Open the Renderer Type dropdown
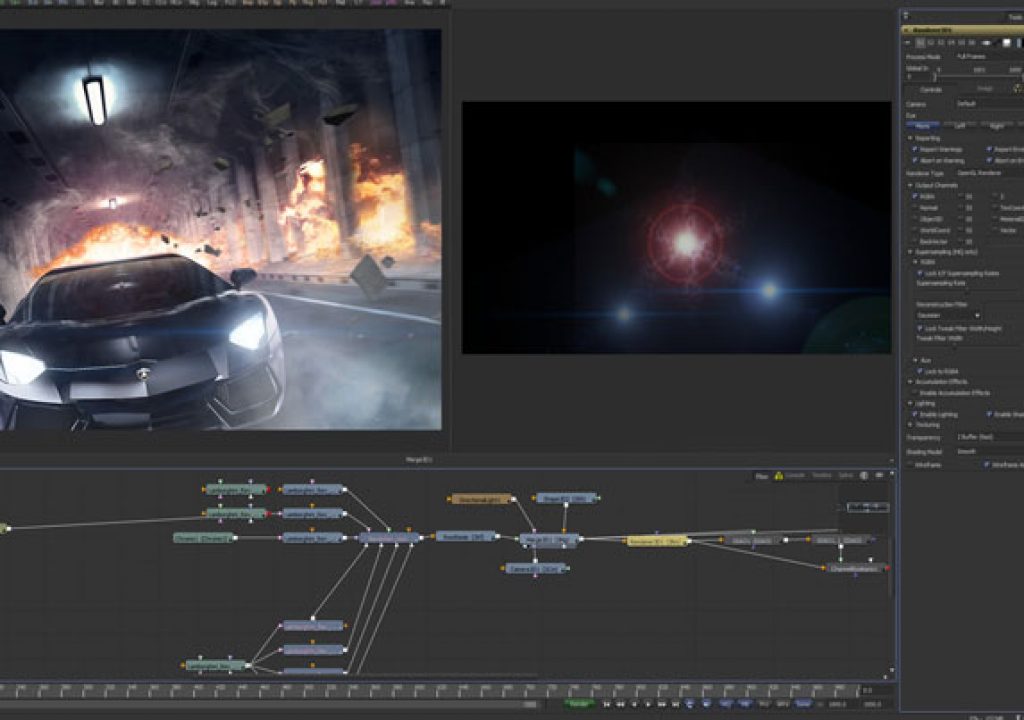 click(x=989, y=173)
